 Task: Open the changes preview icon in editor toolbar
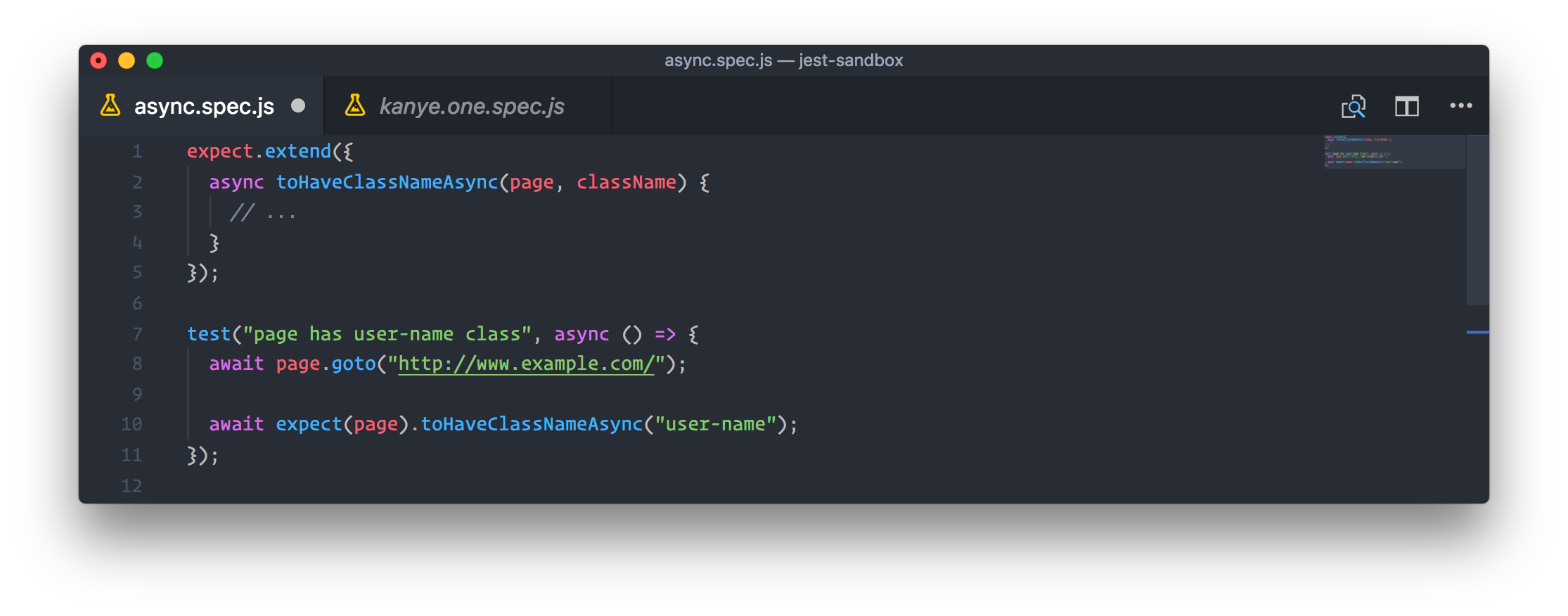[x=1353, y=106]
